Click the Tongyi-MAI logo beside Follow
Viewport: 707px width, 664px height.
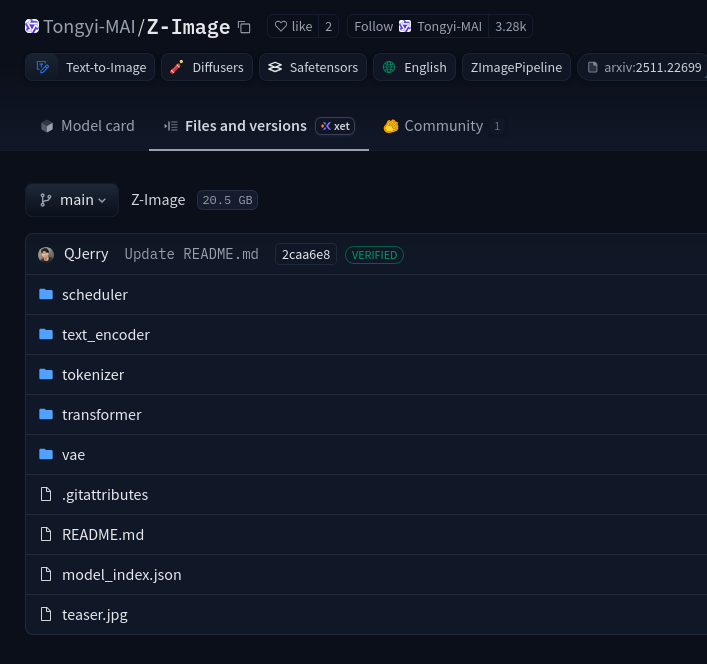pos(405,26)
